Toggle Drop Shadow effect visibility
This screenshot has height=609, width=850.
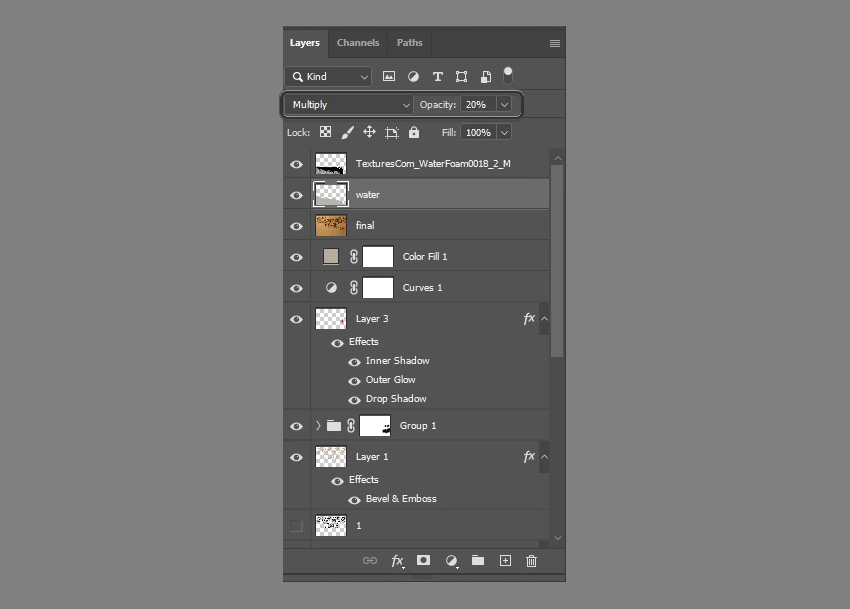[354, 400]
